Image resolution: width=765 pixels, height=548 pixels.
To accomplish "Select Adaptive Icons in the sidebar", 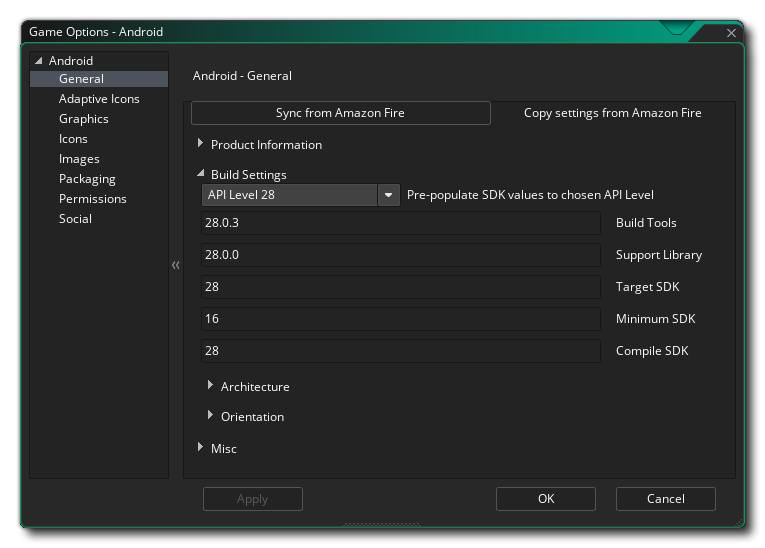I will click(99, 99).
